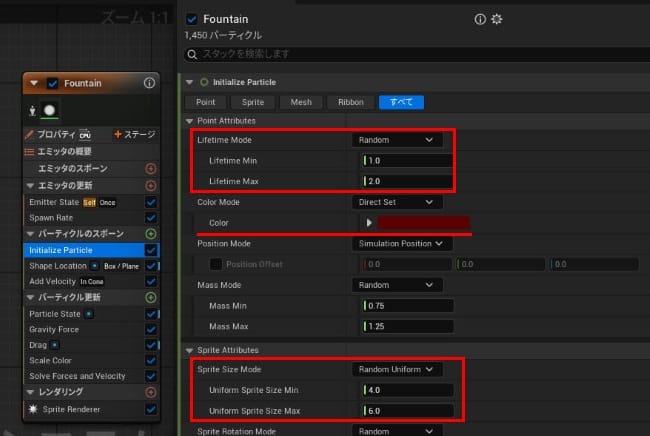
Task: Switch to the Sprite filter tab
Action: (253, 102)
